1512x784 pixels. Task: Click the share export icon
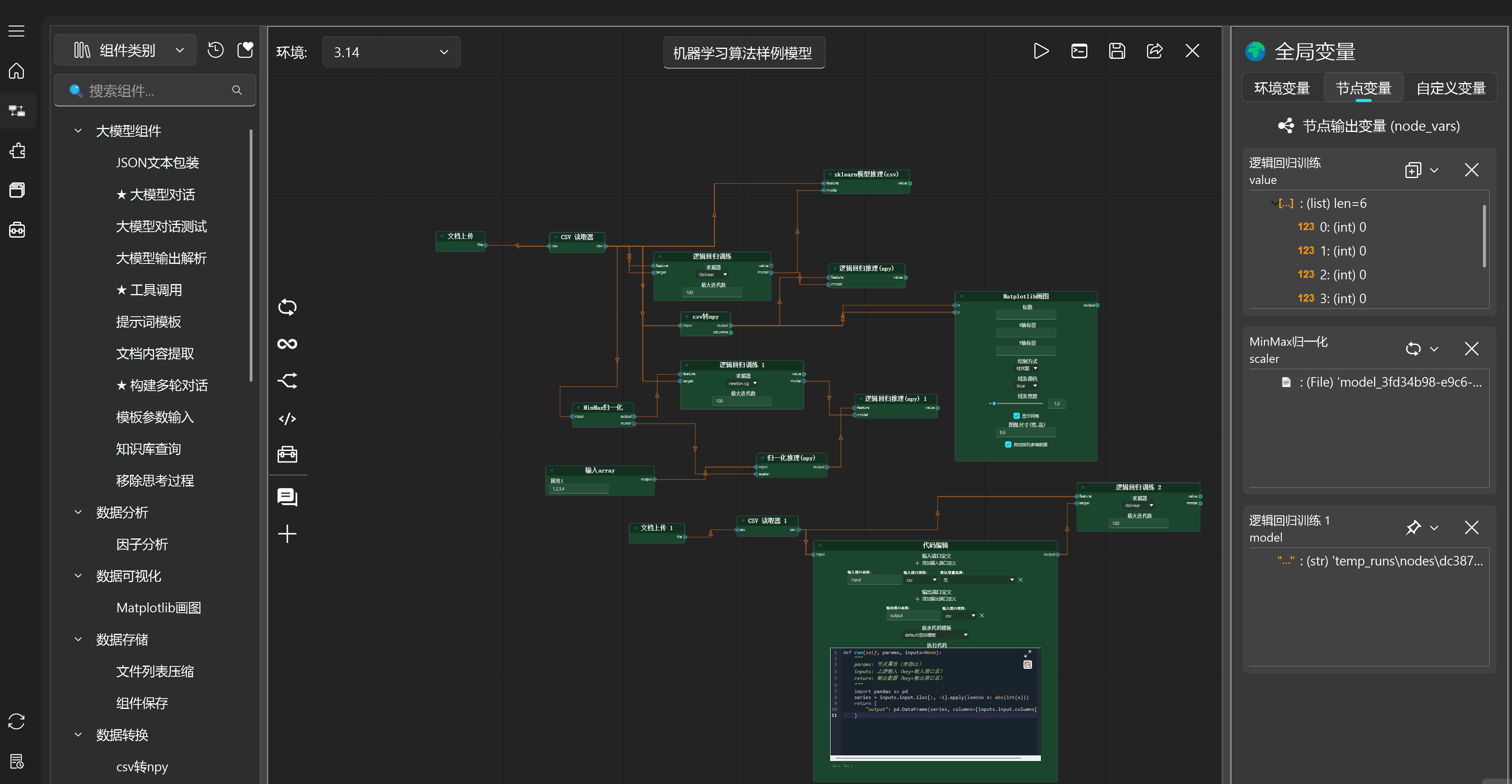click(x=1154, y=51)
